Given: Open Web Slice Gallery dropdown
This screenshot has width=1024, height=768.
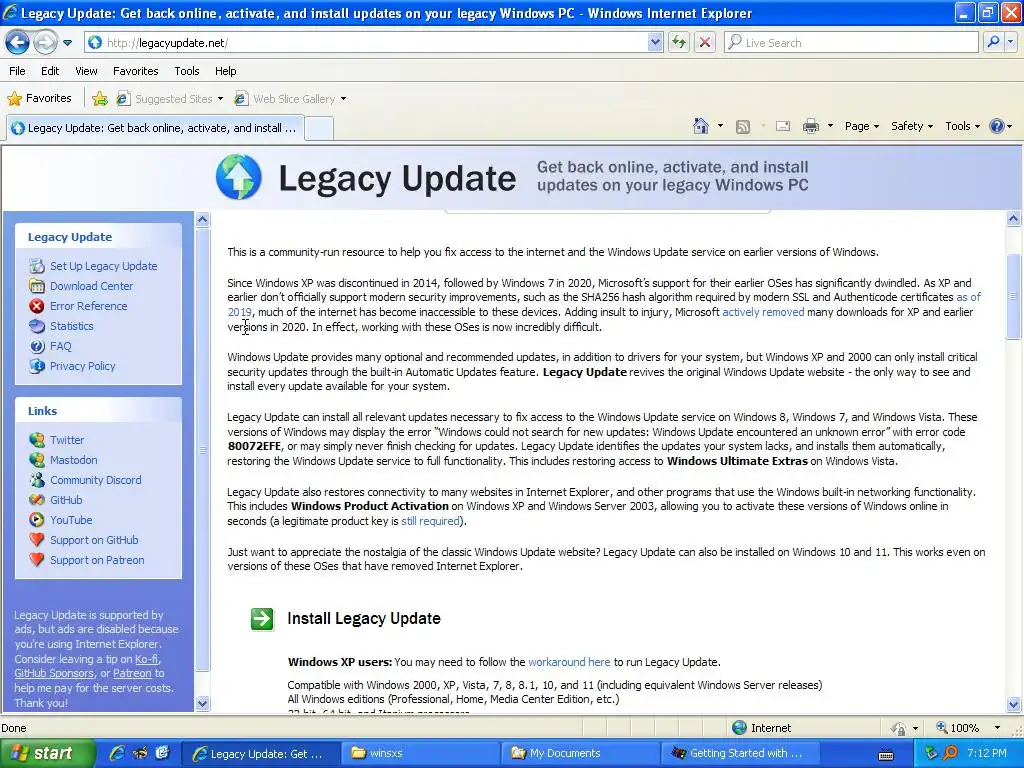Looking at the screenshot, I should [291, 99].
